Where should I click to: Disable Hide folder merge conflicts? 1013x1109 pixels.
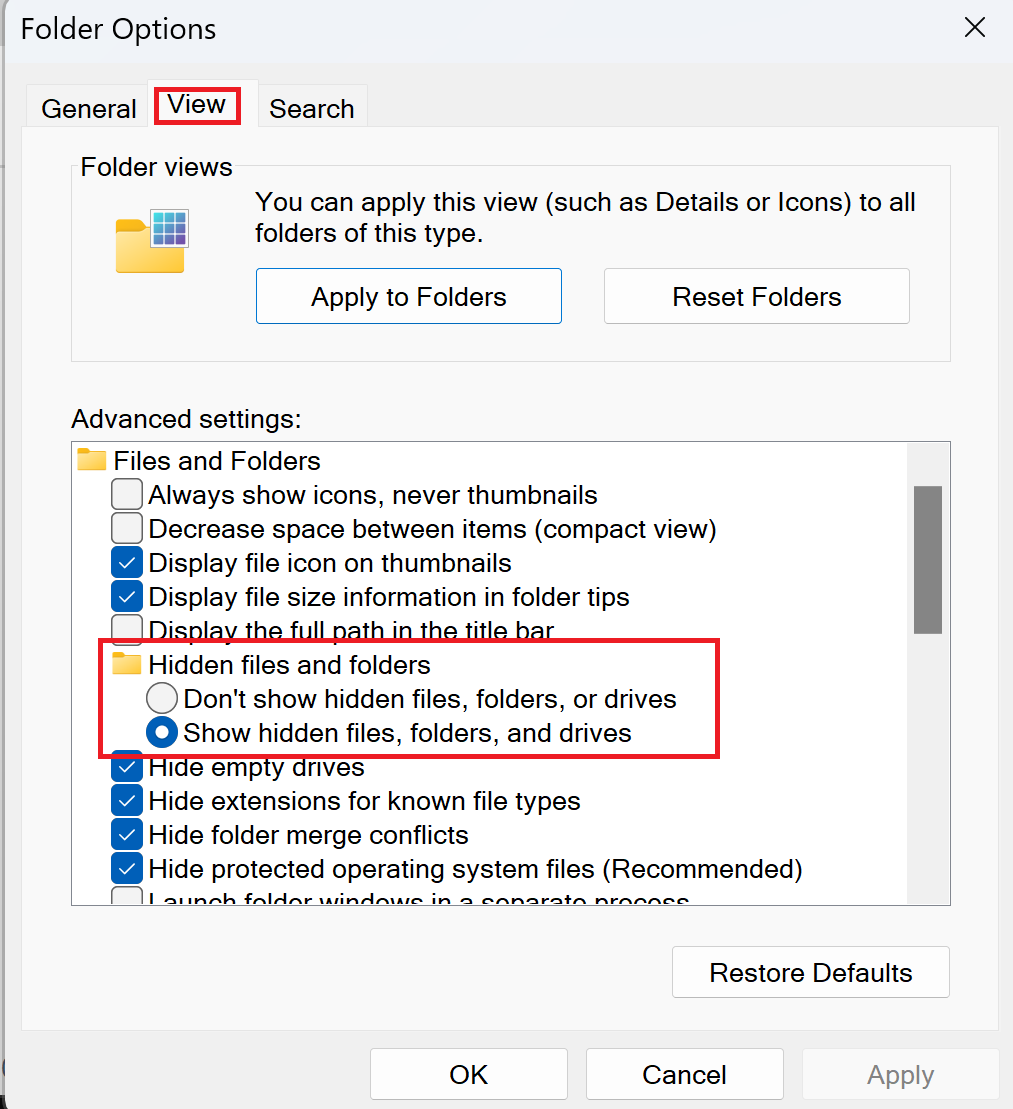pyautogui.click(x=126, y=834)
